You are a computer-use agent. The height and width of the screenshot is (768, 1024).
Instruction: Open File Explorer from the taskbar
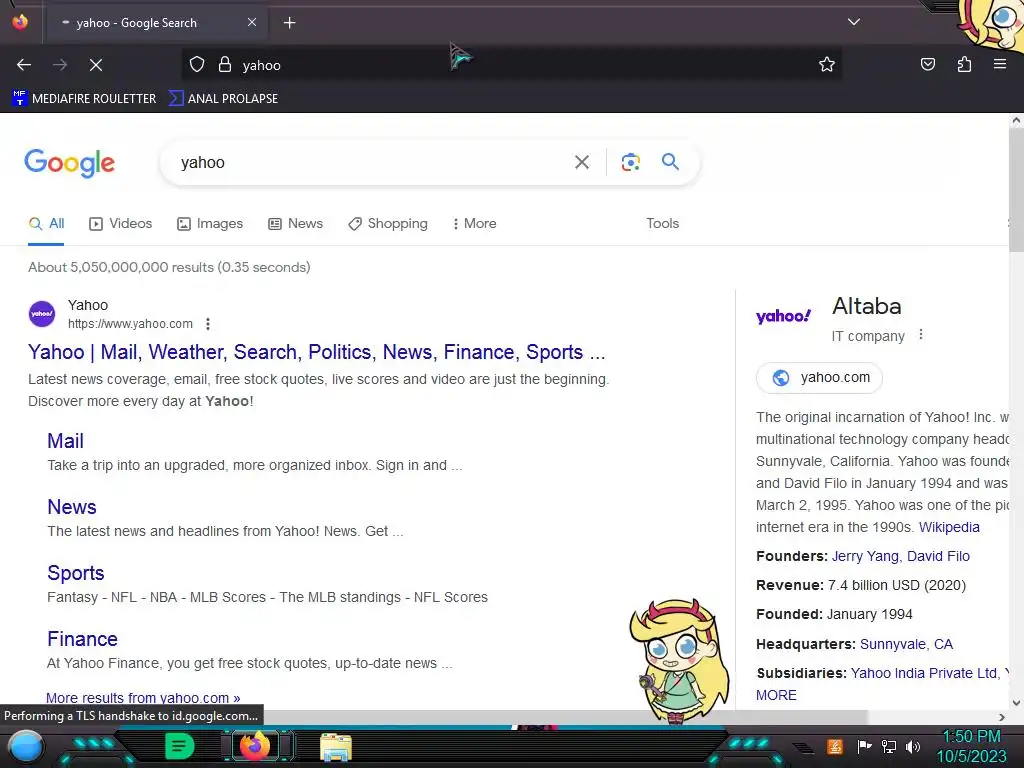[336, 747]
